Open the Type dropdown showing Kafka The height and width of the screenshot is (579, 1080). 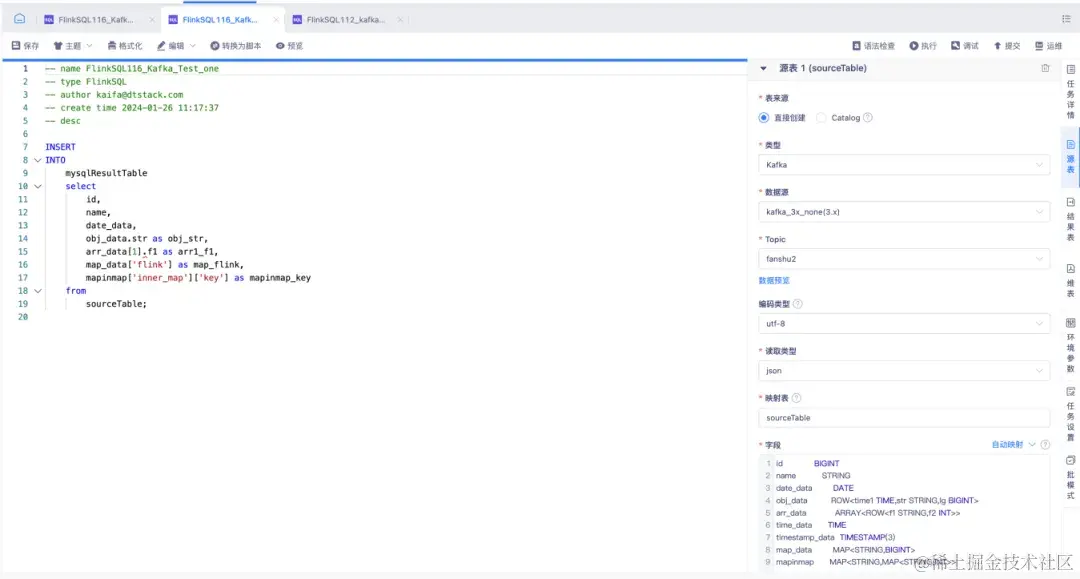[x=904, y=165]
